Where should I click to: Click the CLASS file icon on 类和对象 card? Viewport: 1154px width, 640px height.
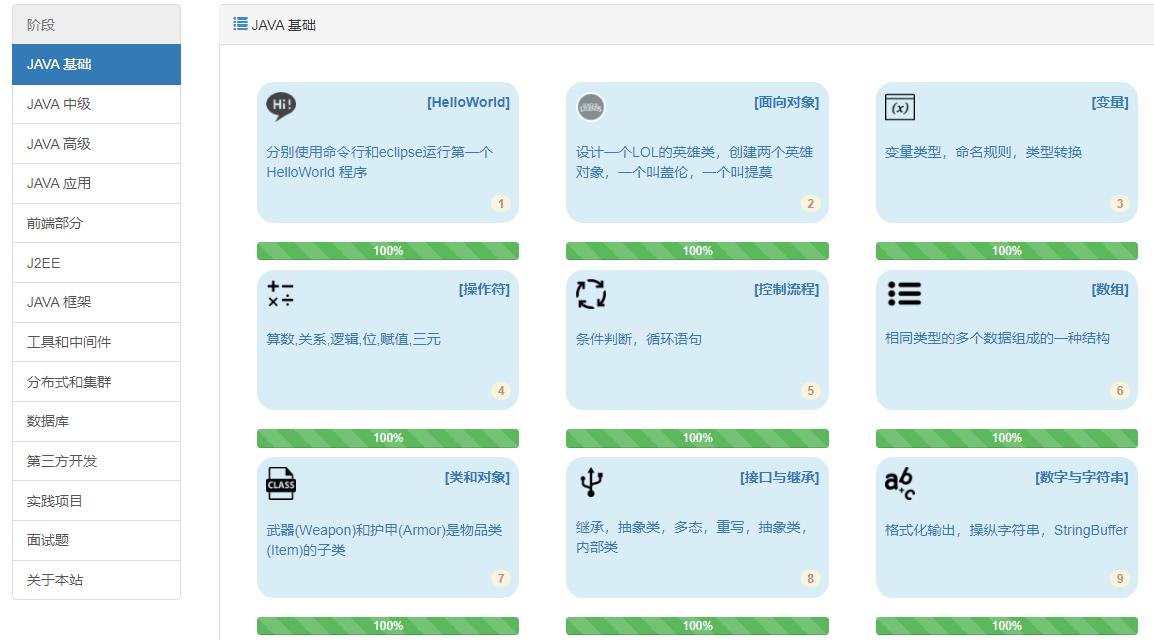(280, 483)
